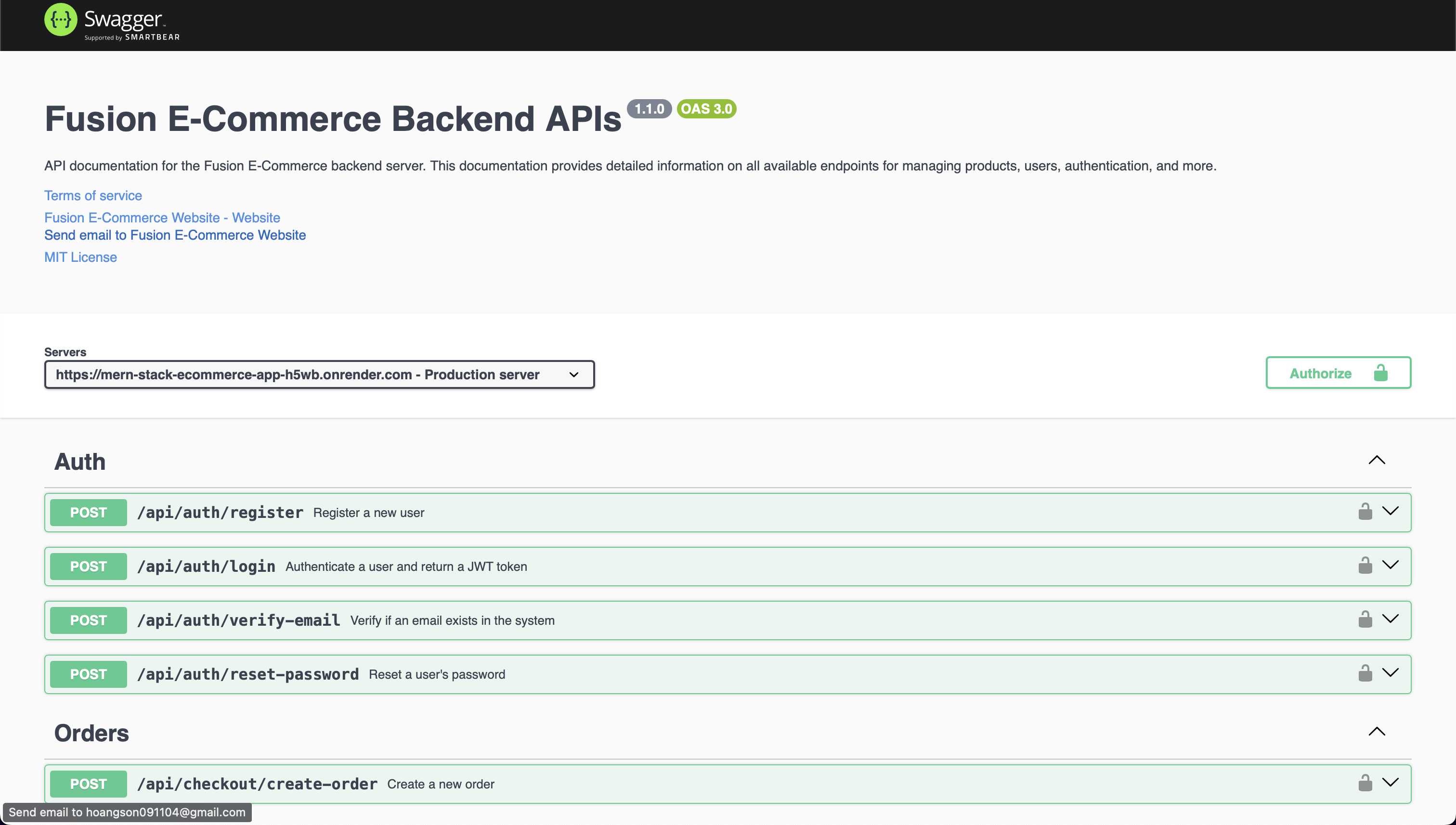Click the /api/auth/reset-password row to expand

point(680,673)
